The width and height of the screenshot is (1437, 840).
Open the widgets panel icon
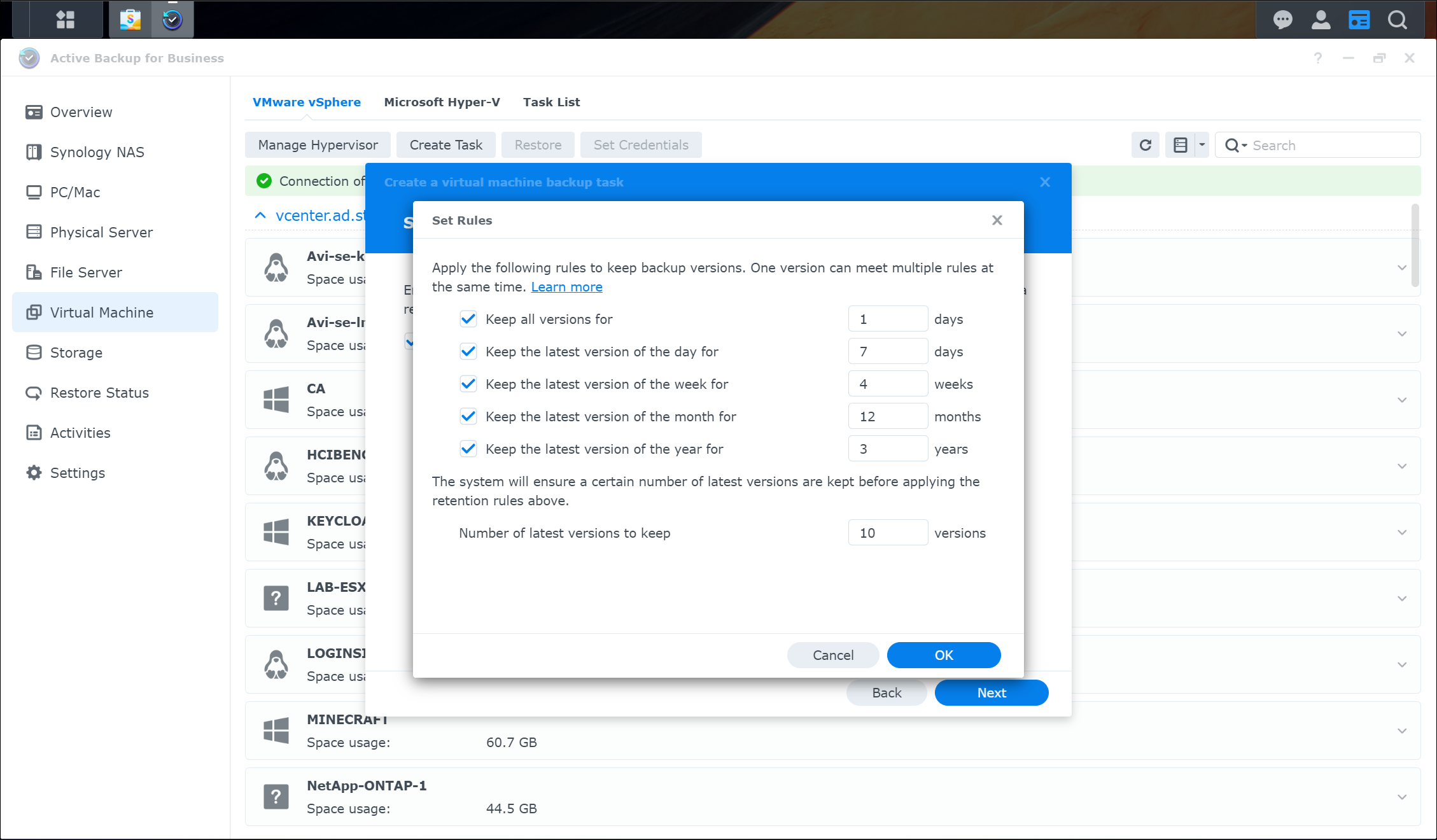(x=1359, y=20)
